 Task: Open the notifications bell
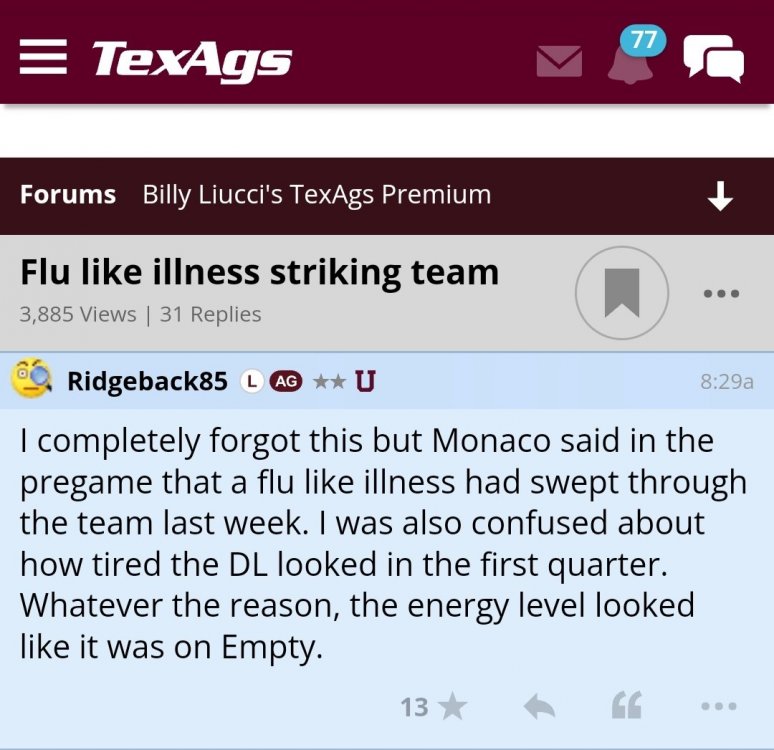click(630, 65)
